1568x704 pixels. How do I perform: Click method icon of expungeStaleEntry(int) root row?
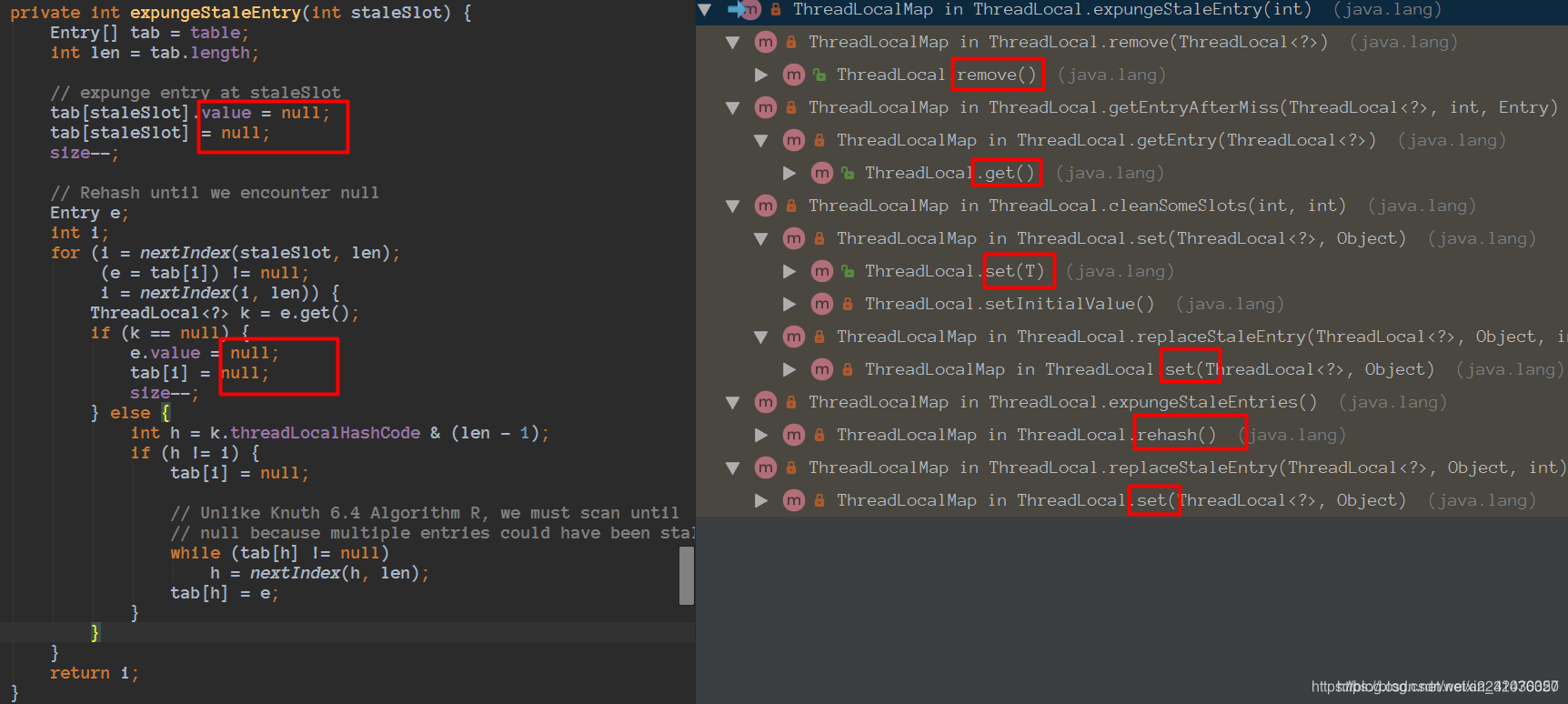pos(749,9)
